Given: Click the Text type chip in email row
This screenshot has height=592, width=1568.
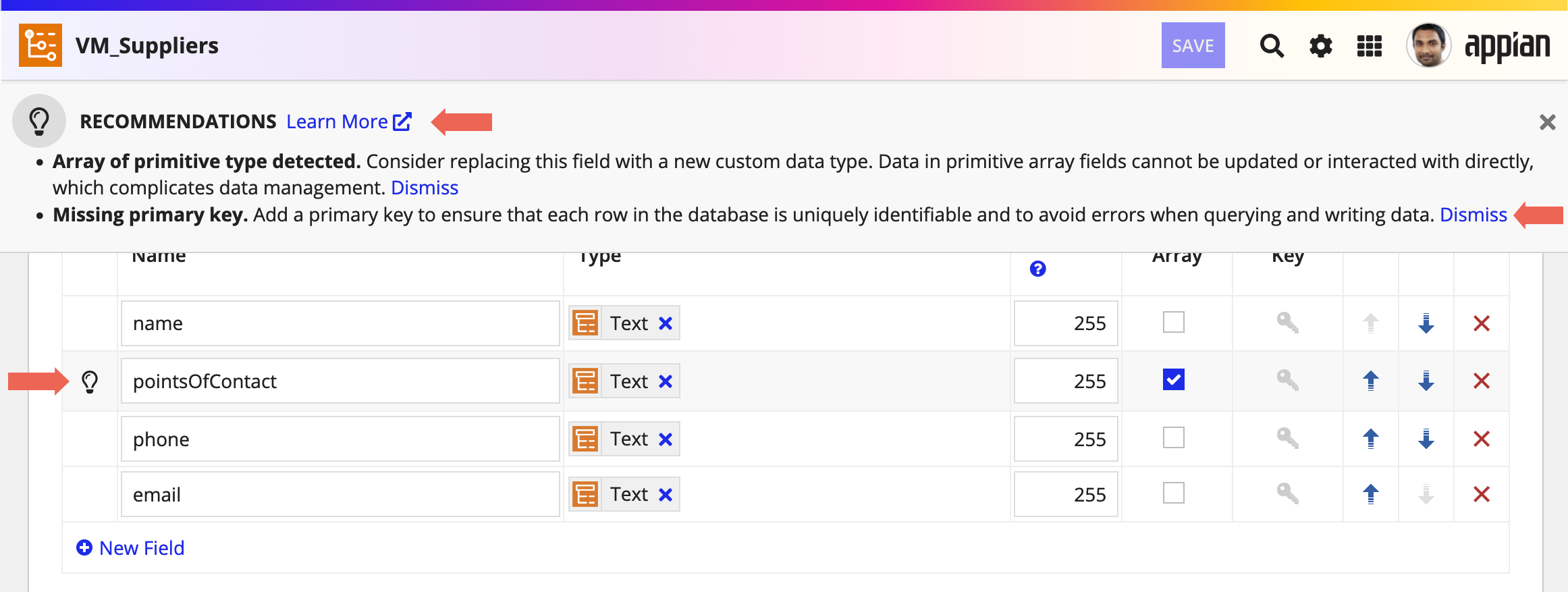Looking at the screenshot, I should (x=624, y=495).
